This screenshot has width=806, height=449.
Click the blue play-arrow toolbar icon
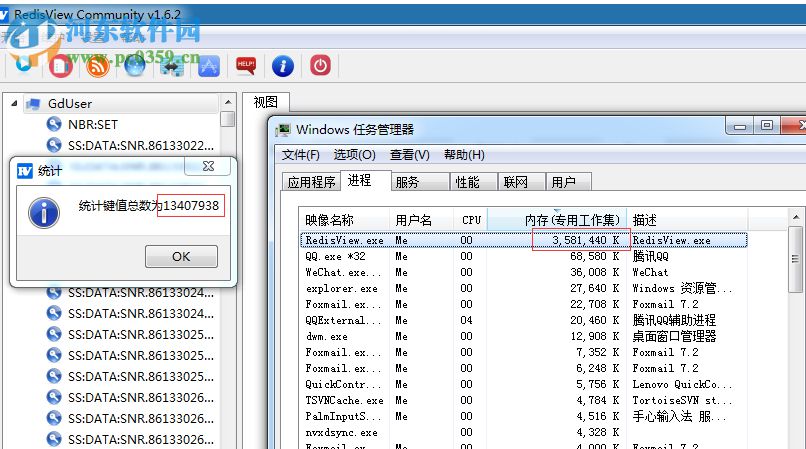pos(24,64)
